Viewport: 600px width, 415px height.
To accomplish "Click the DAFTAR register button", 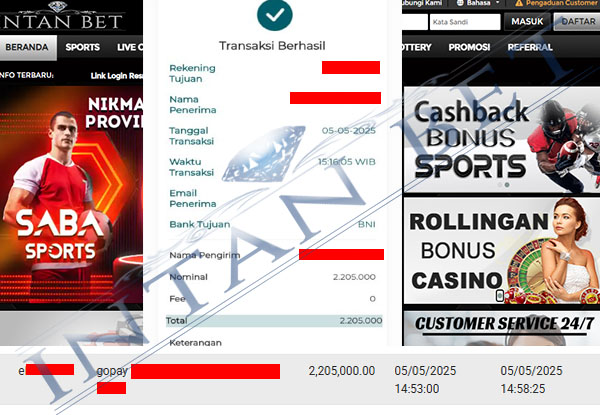I will pyautogui.click(x=577, y=21).
